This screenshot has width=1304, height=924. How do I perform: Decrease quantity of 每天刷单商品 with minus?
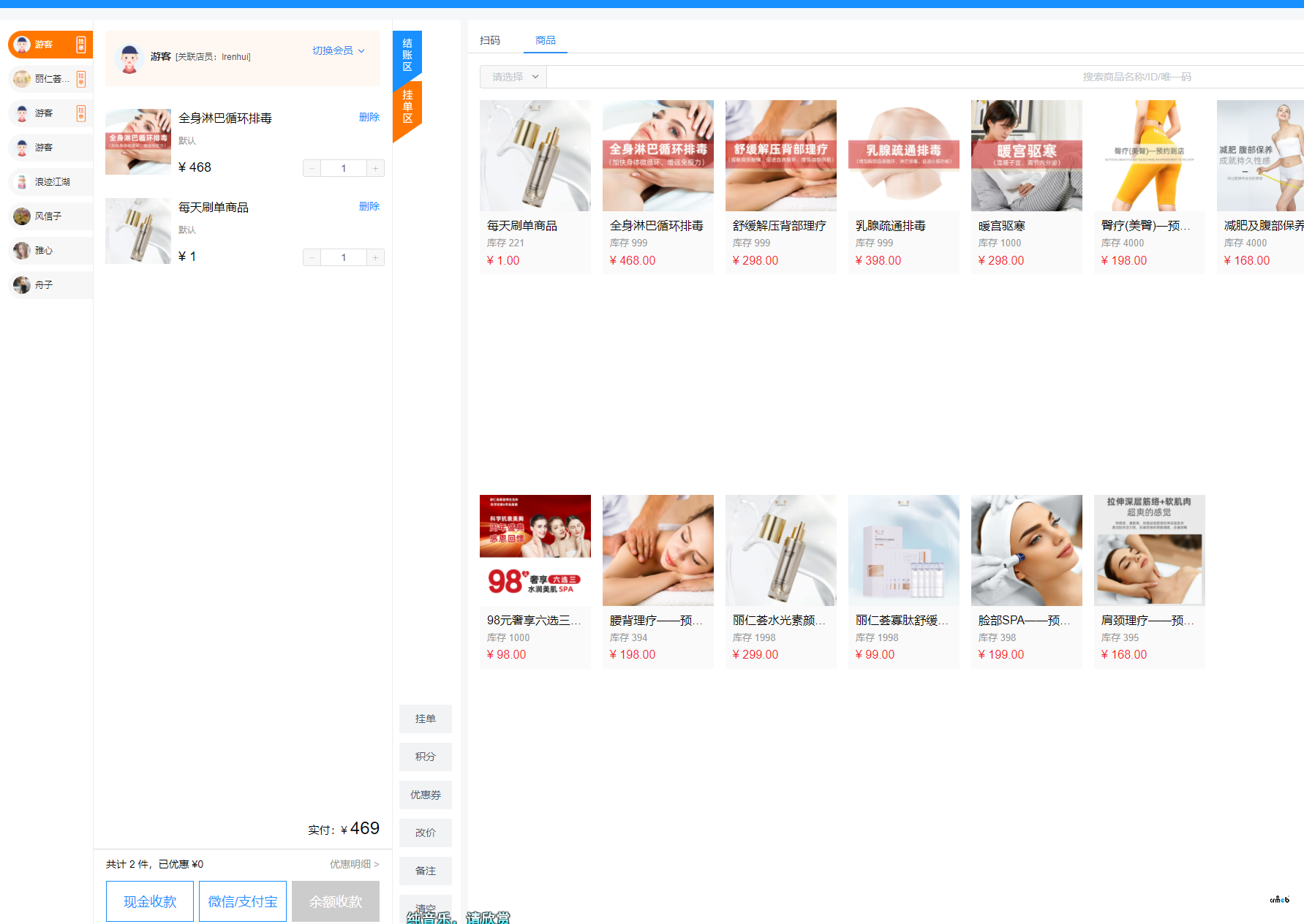click(312, 258)
